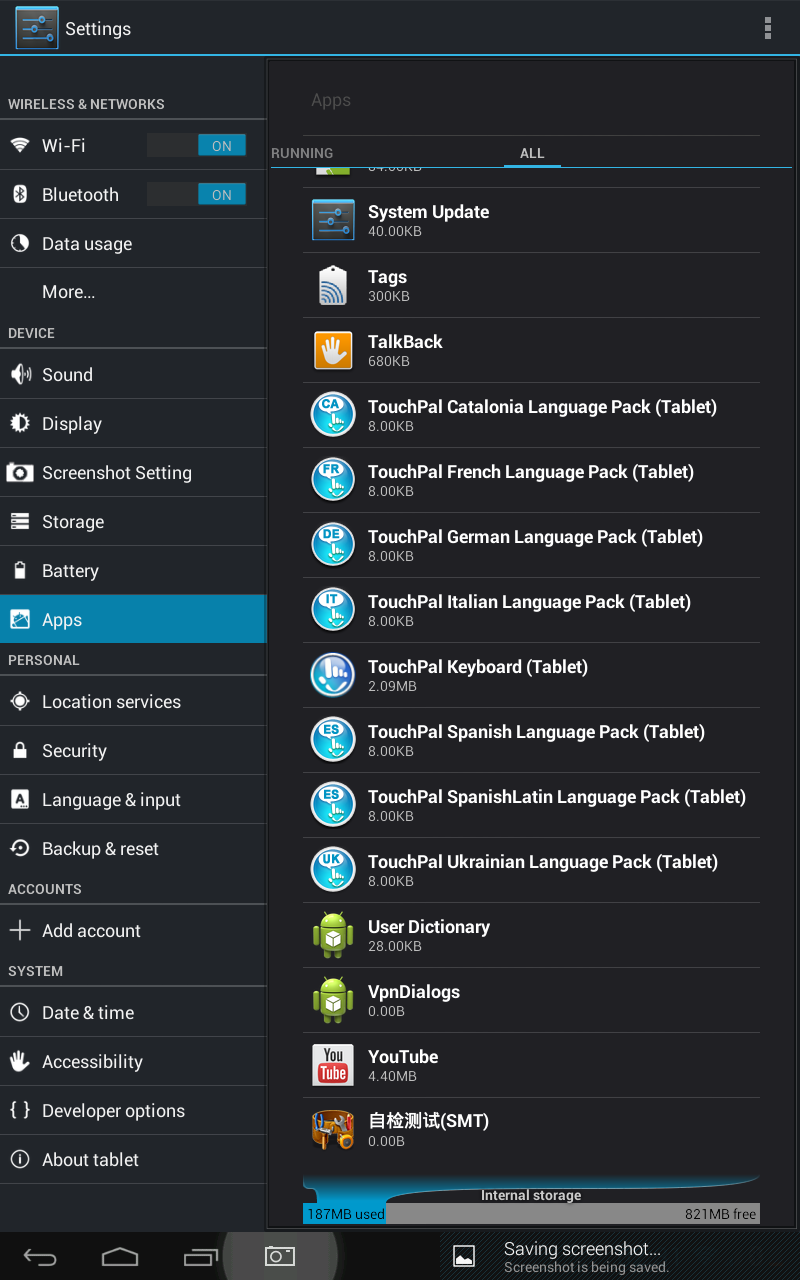The height and width of the screenshot is (1280, 800).
Task: Tap the Internal storage usage bar
Action: [x=531, y=1214]
